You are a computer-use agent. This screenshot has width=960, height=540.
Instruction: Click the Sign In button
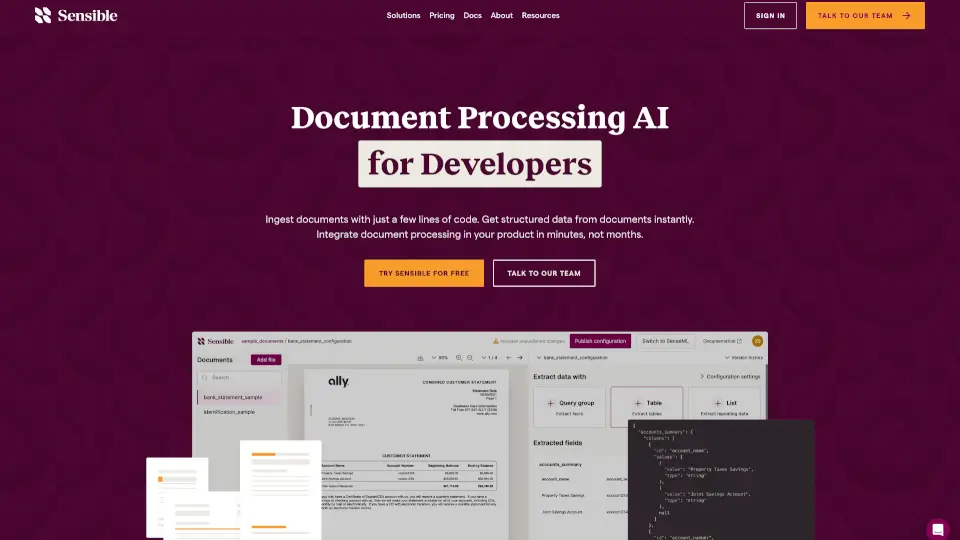coord(770,16)
